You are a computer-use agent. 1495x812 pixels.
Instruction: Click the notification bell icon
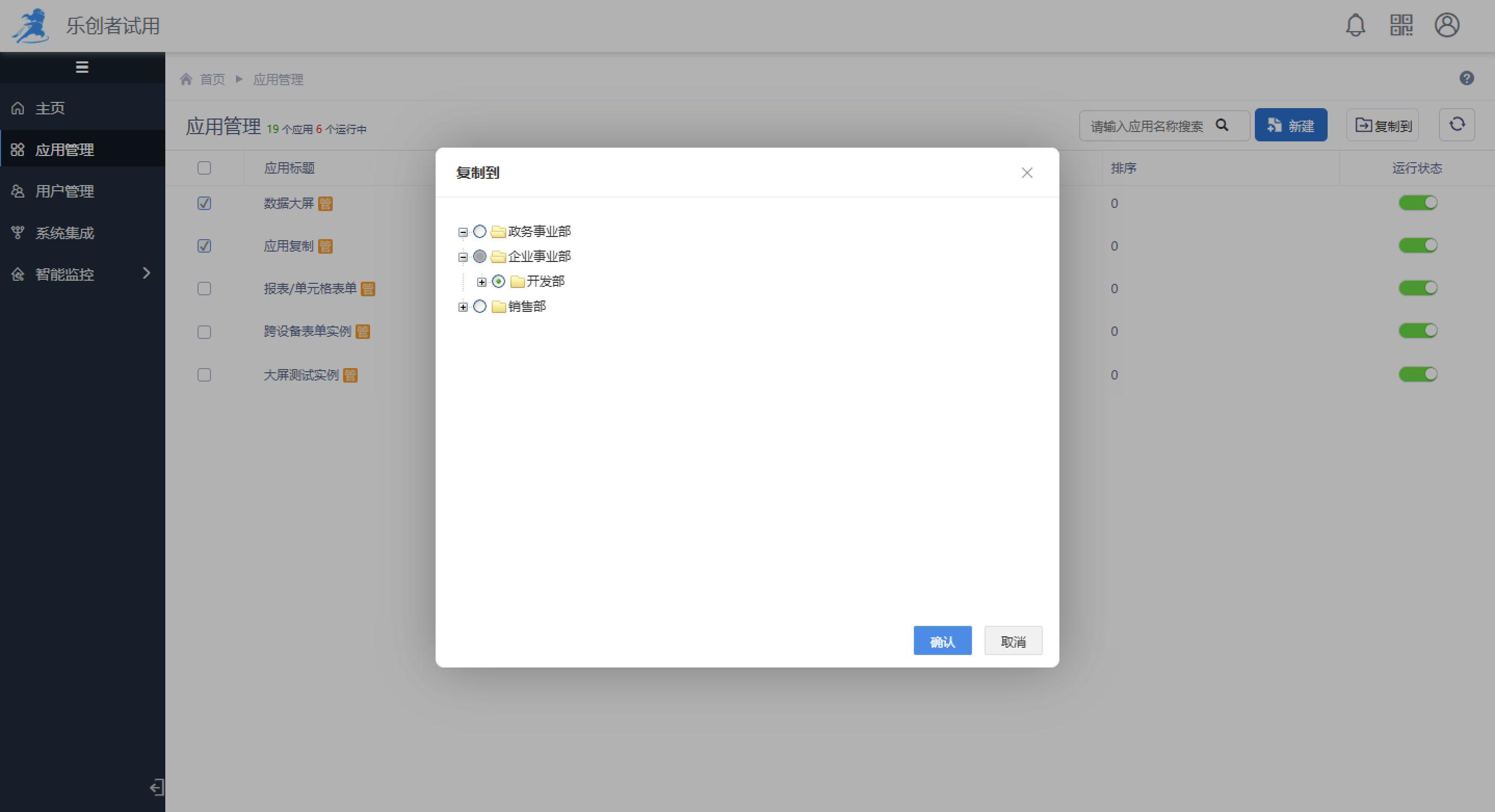1355,25
